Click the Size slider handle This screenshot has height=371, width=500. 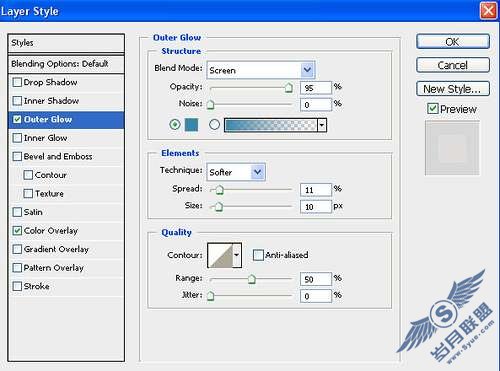[x=218, y=207]
